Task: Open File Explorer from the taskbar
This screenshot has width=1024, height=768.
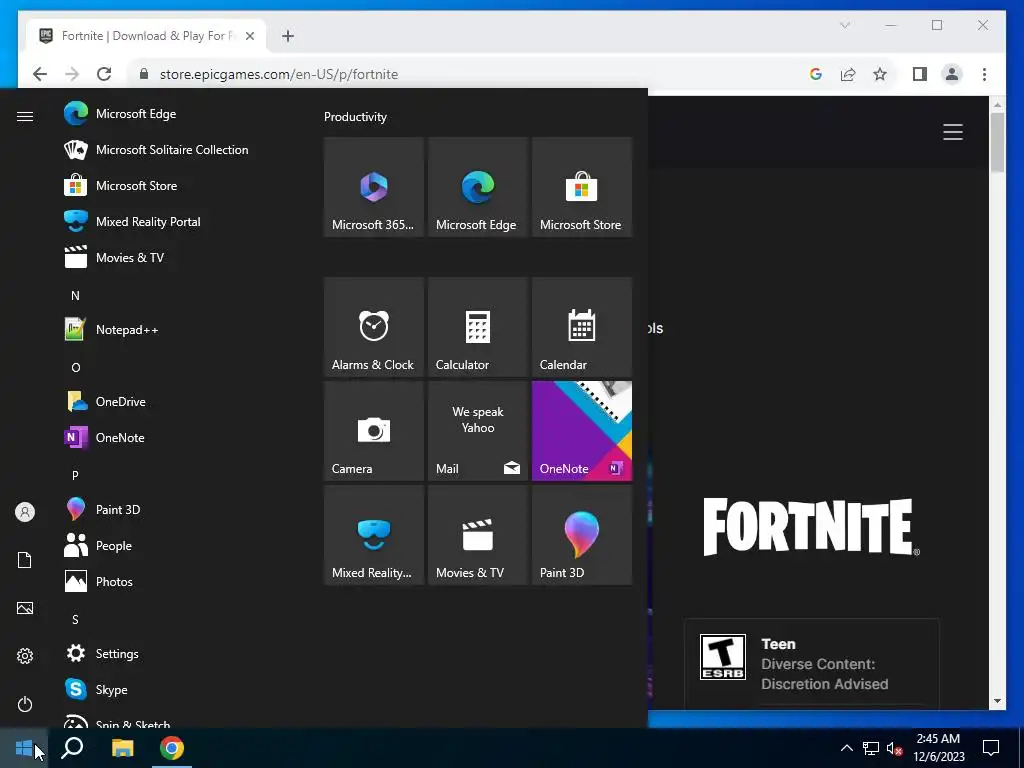Action: pos(122,748)
